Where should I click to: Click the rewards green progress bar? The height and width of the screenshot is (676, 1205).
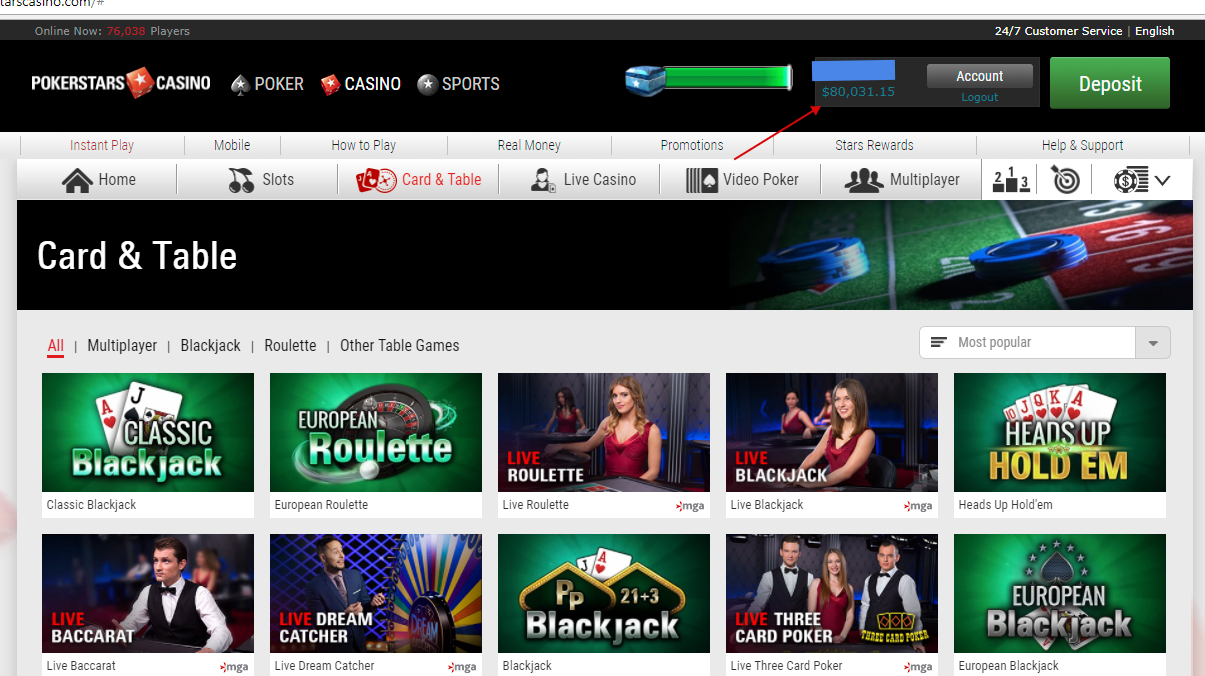(x=727, y=78)
